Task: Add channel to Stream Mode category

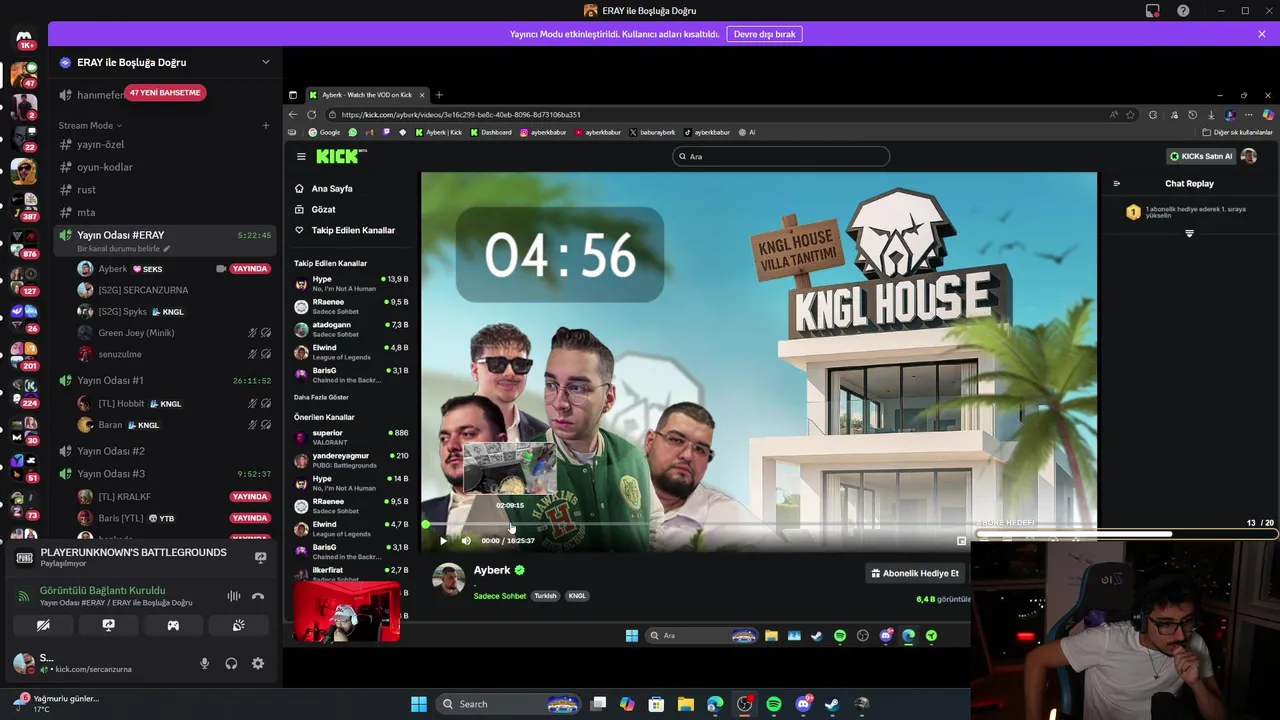Action: pos(265,125)
